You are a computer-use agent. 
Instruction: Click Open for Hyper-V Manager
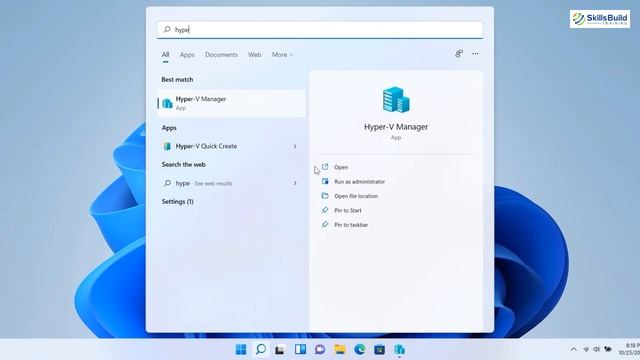[341, 167]
